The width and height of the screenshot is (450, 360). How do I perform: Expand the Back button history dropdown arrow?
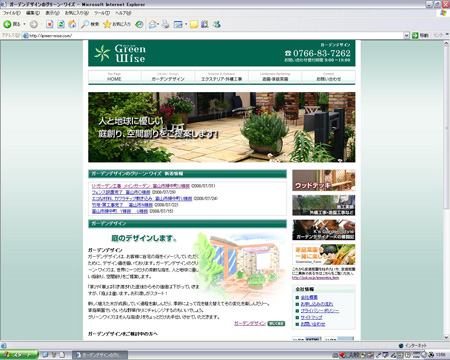25,24
